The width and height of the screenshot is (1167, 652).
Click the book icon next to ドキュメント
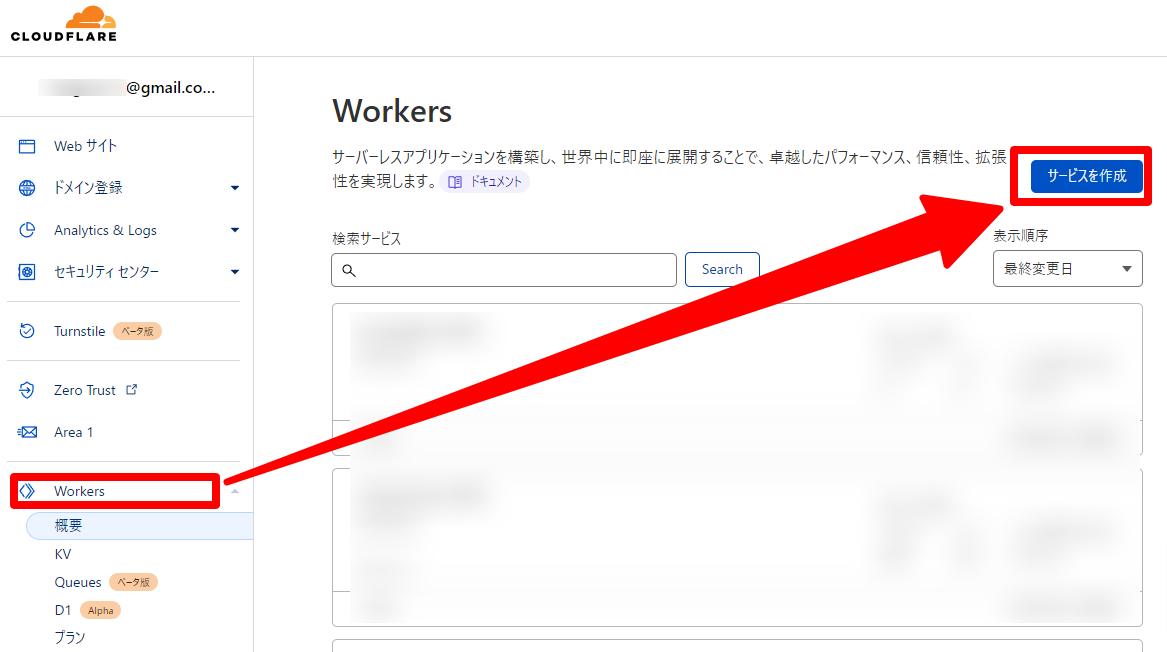tap(455, 182)
